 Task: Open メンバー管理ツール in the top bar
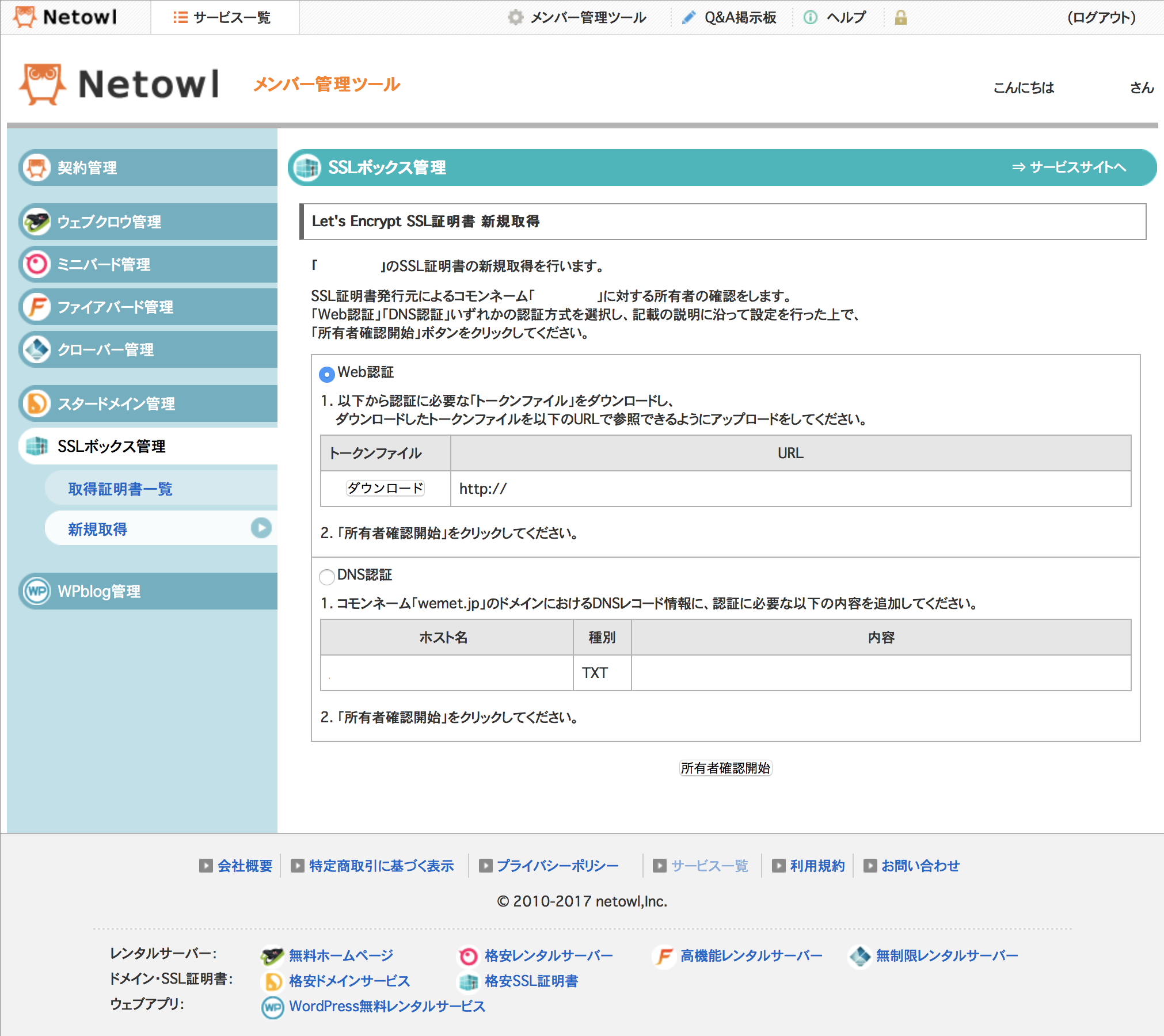(x=588, y=17)
